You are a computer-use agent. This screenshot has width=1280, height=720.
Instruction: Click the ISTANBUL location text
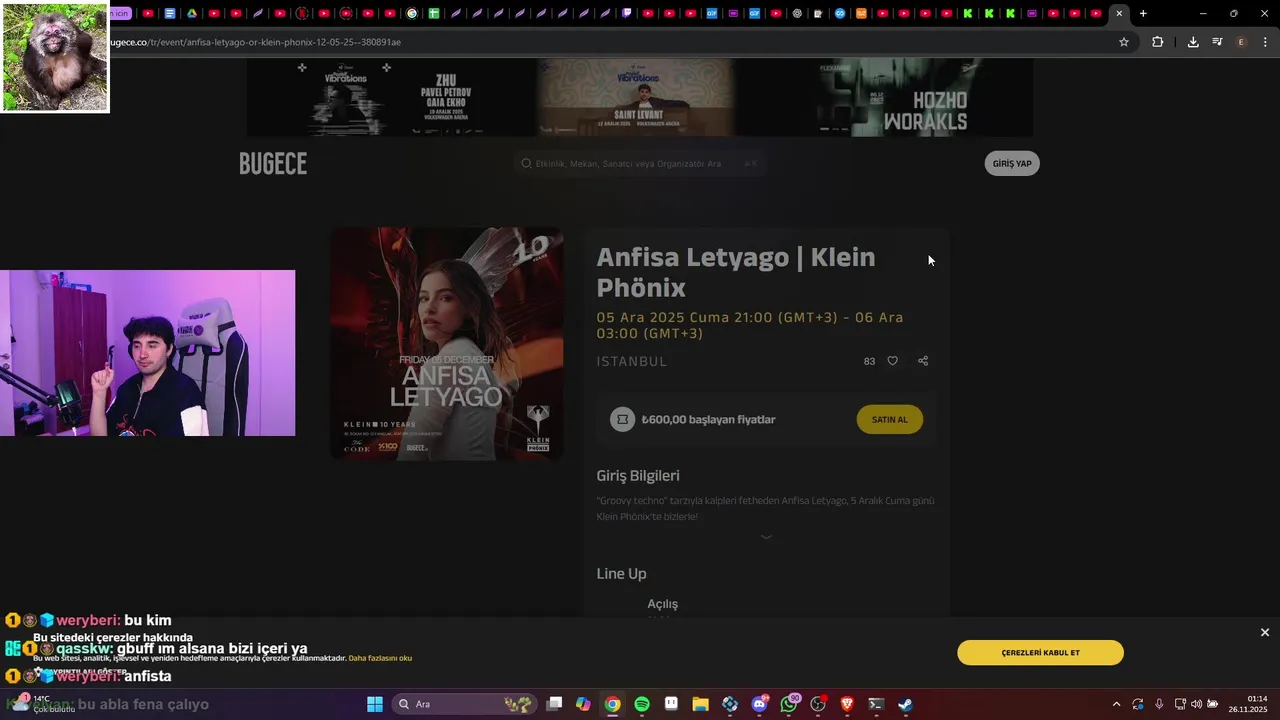point(632,361)
